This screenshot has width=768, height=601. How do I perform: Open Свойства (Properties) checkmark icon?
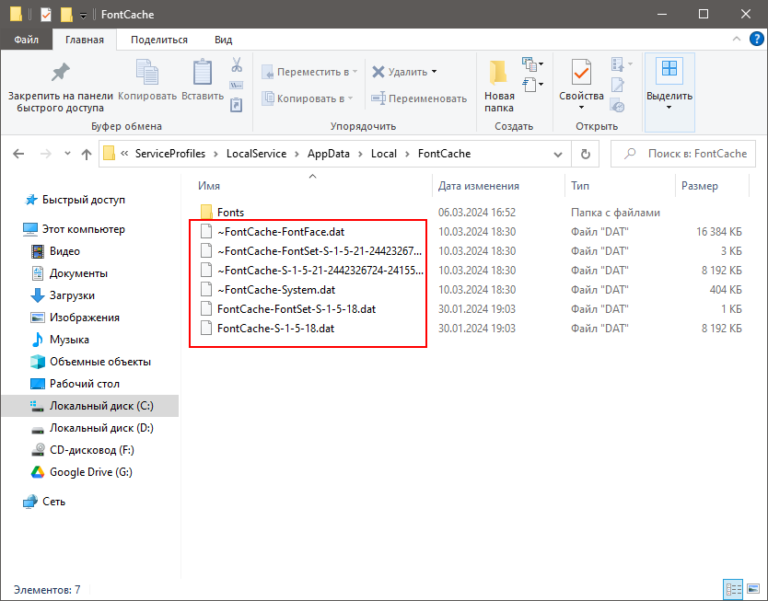(581, 74)
